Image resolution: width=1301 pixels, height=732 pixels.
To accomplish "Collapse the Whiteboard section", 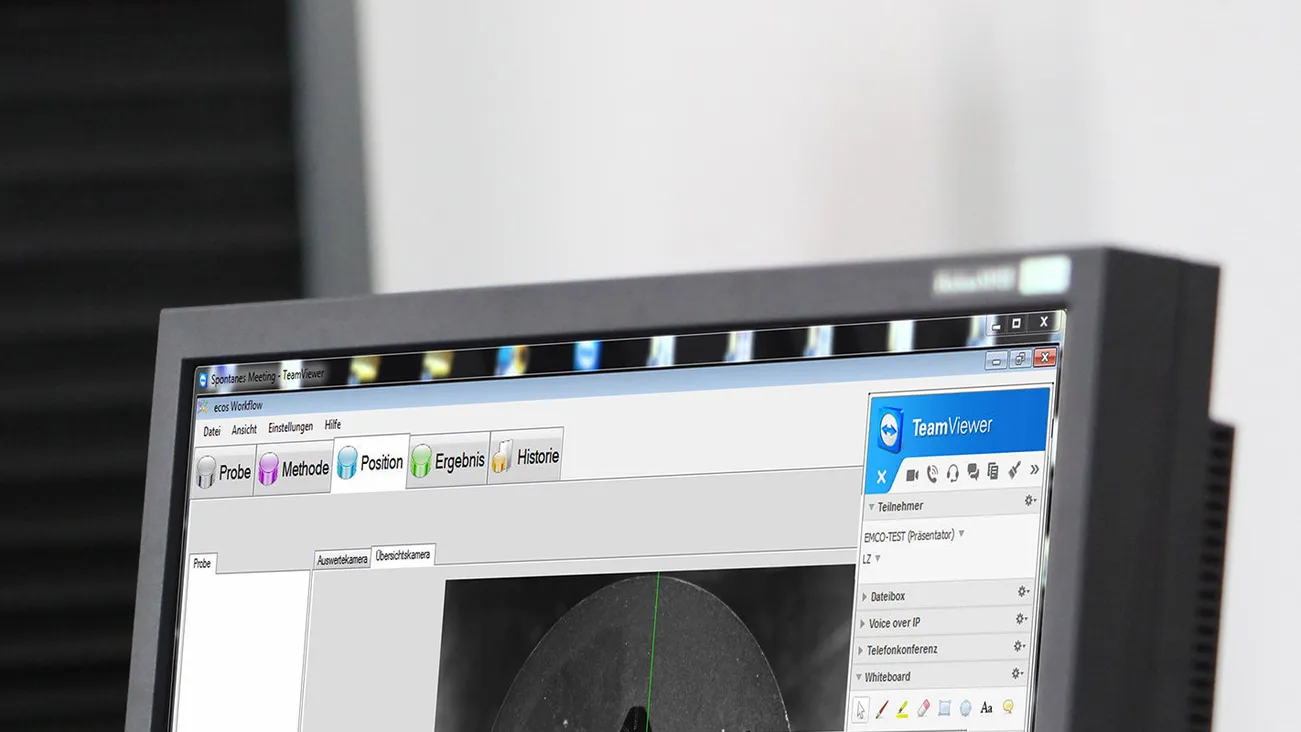I will [x=859, y=677].
